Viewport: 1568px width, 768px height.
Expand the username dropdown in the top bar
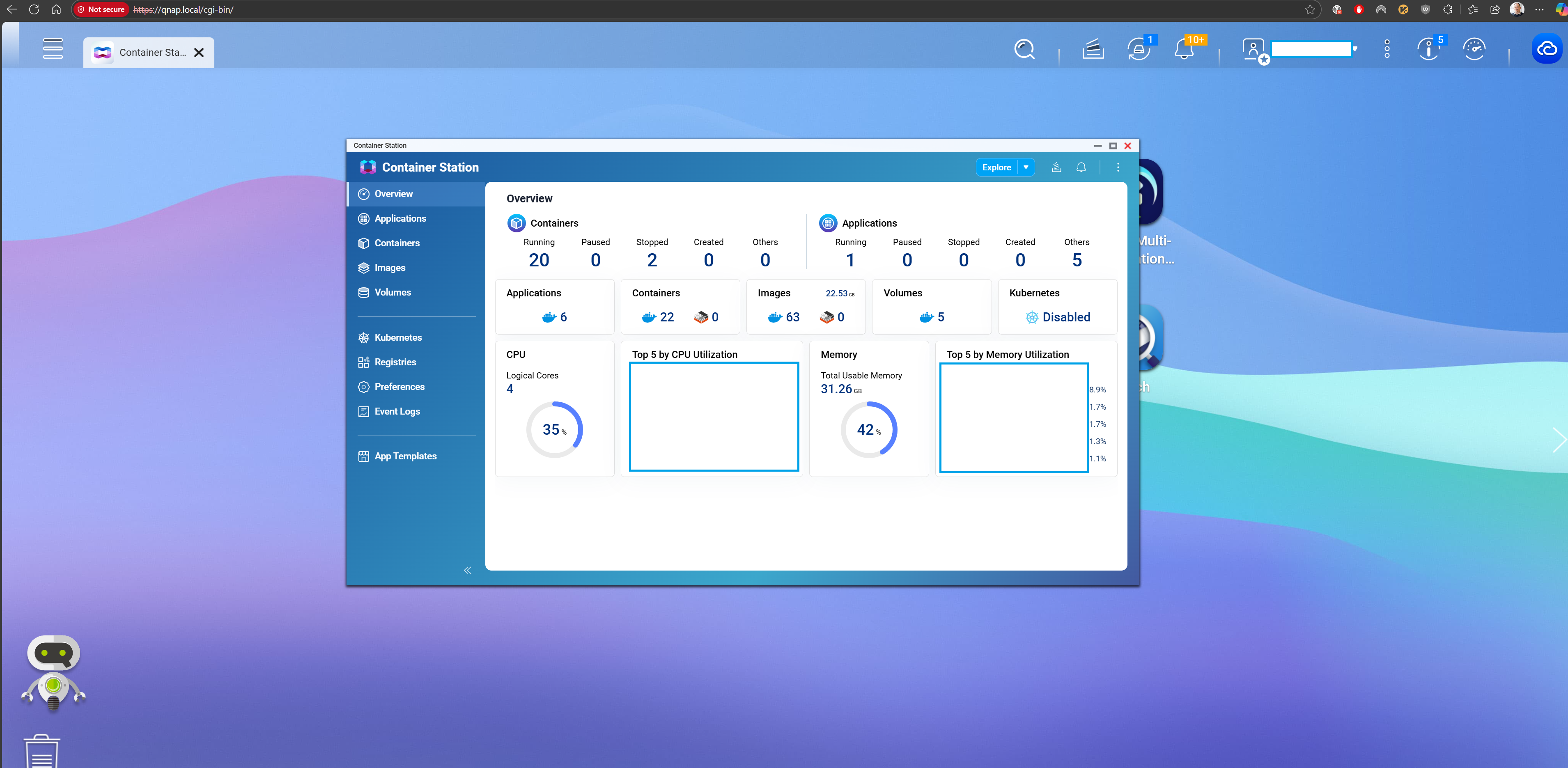click(x=1354, y=49)
